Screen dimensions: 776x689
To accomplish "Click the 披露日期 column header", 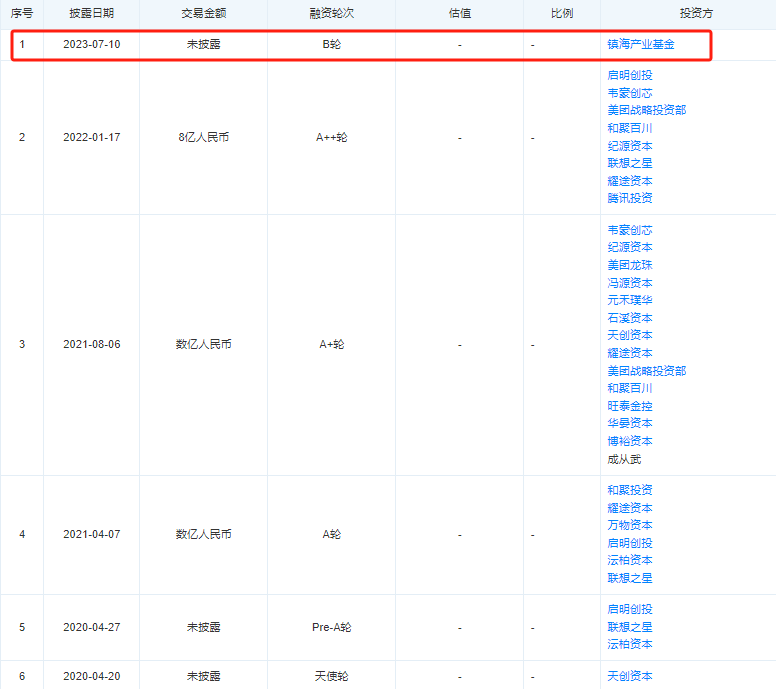I will 92,14.
